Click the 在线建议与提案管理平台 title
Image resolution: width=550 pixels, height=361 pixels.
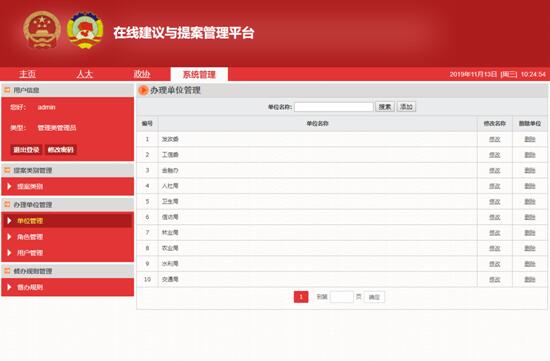coord(183,33)
